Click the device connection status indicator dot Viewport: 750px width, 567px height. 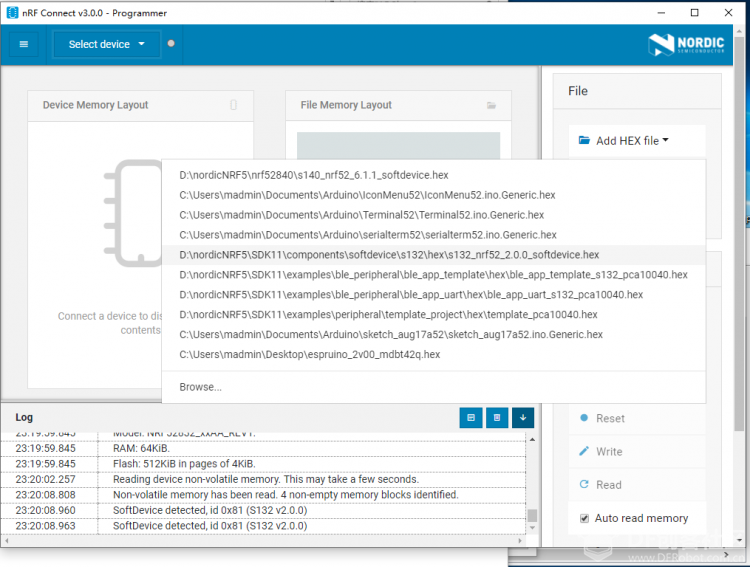[171, 44]
